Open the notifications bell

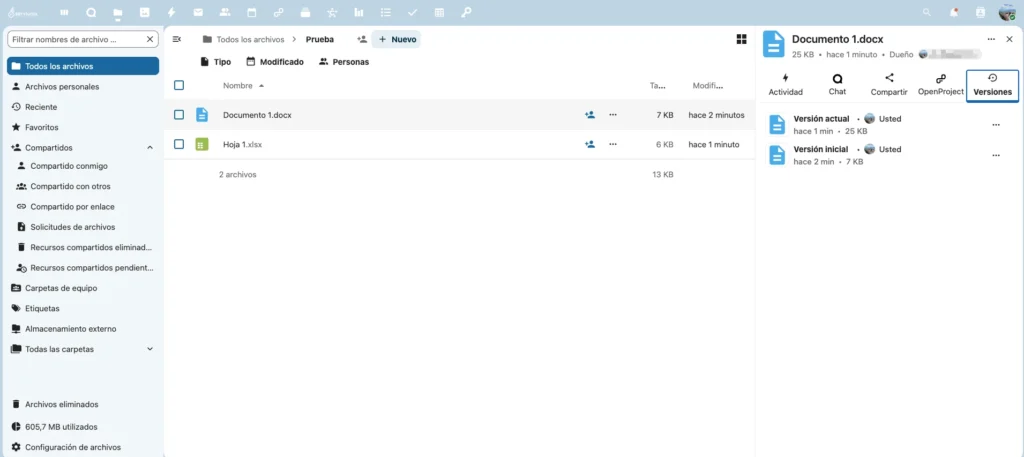pos(954,12)
